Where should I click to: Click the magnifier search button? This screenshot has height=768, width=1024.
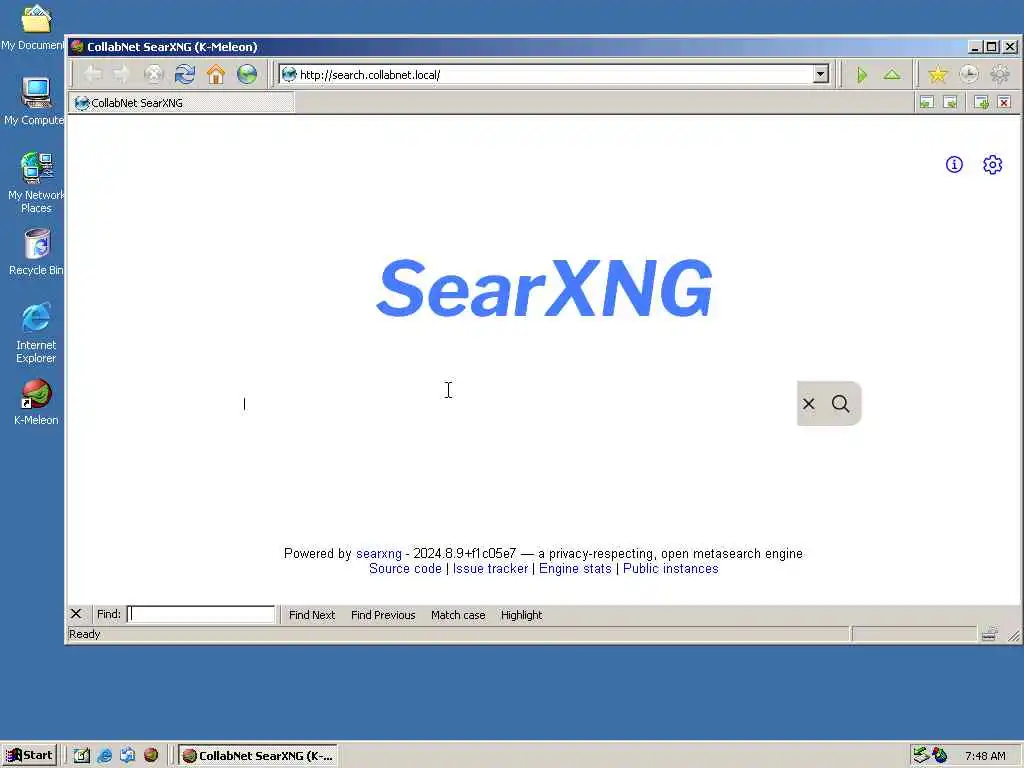pos(840,404)
